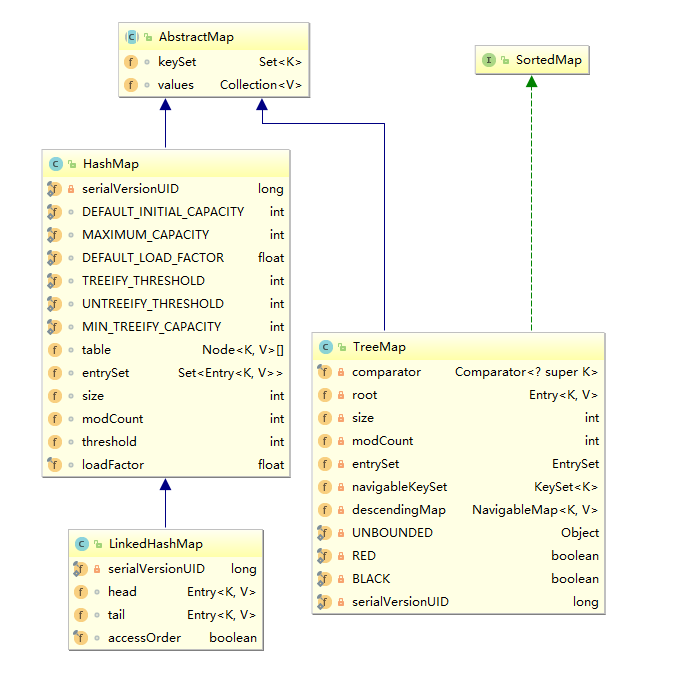The image size is (694, 678).
Task: Click the SortedMap interface icon
Action: pyautogui.click(x=489, y=60)
